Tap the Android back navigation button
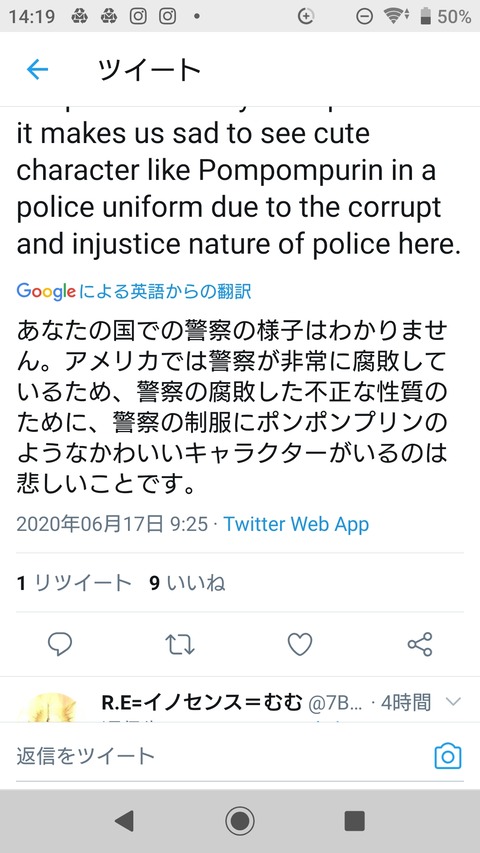The image size is (480, 853). pos(125,821)
